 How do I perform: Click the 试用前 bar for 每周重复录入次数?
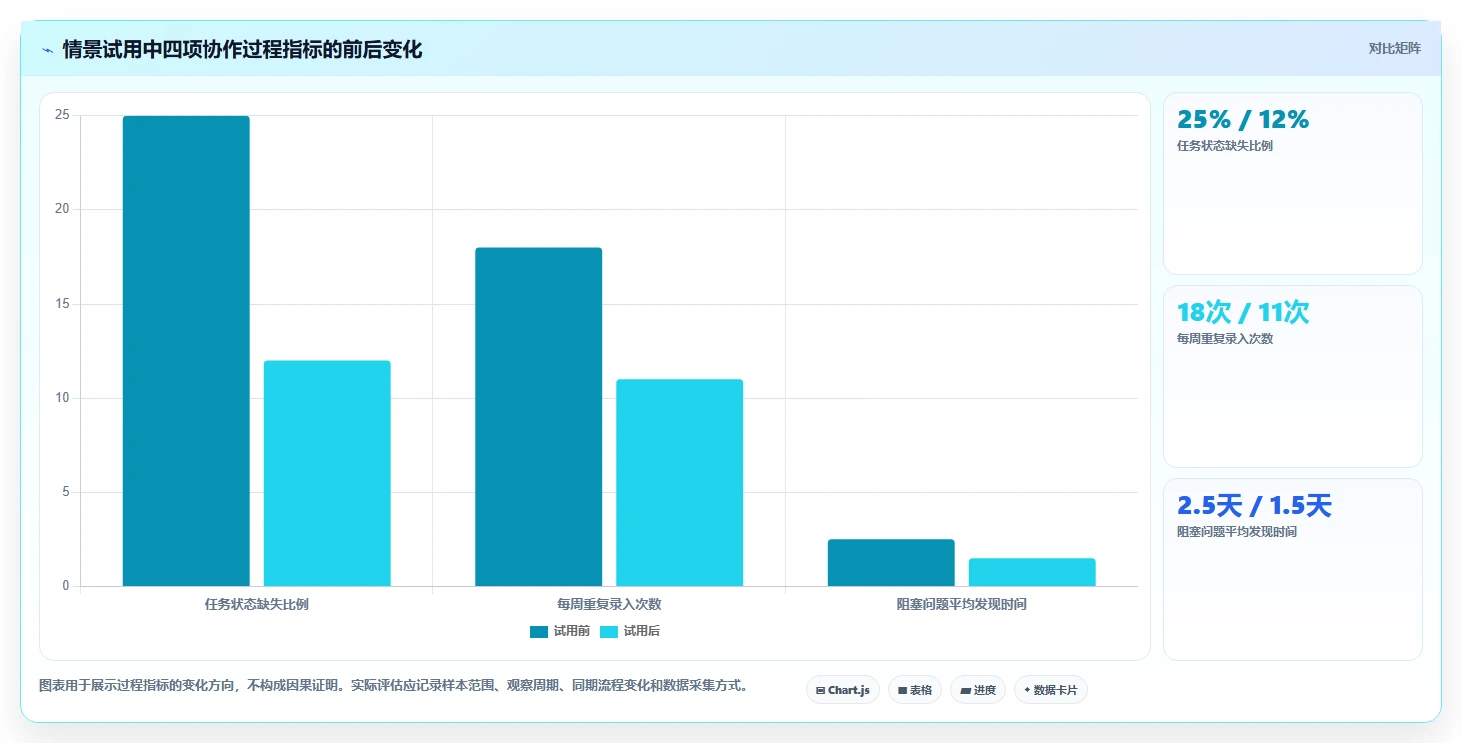[x=539, y=417]
